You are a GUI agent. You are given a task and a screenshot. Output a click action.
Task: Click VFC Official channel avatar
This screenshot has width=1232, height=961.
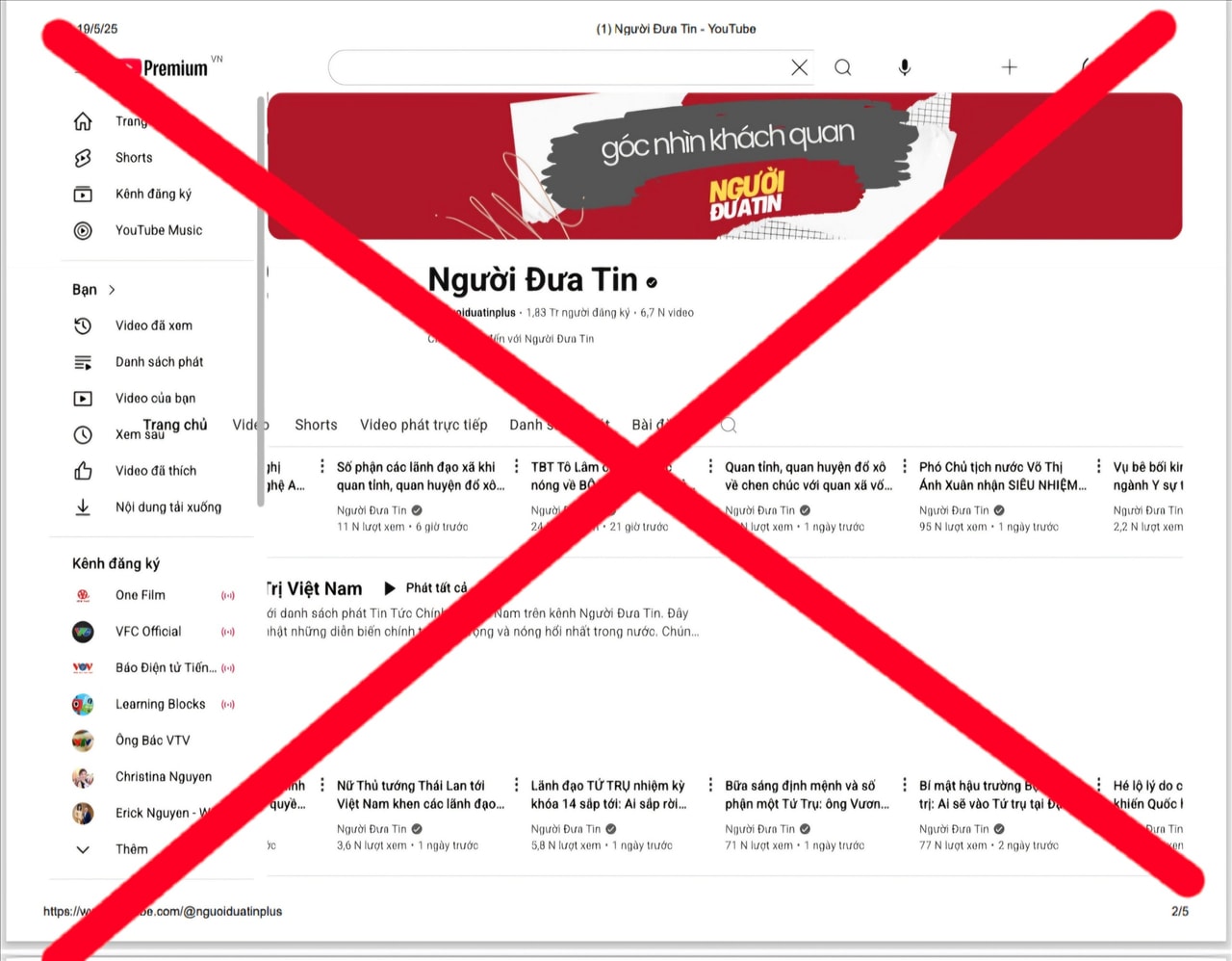point(83,632)
